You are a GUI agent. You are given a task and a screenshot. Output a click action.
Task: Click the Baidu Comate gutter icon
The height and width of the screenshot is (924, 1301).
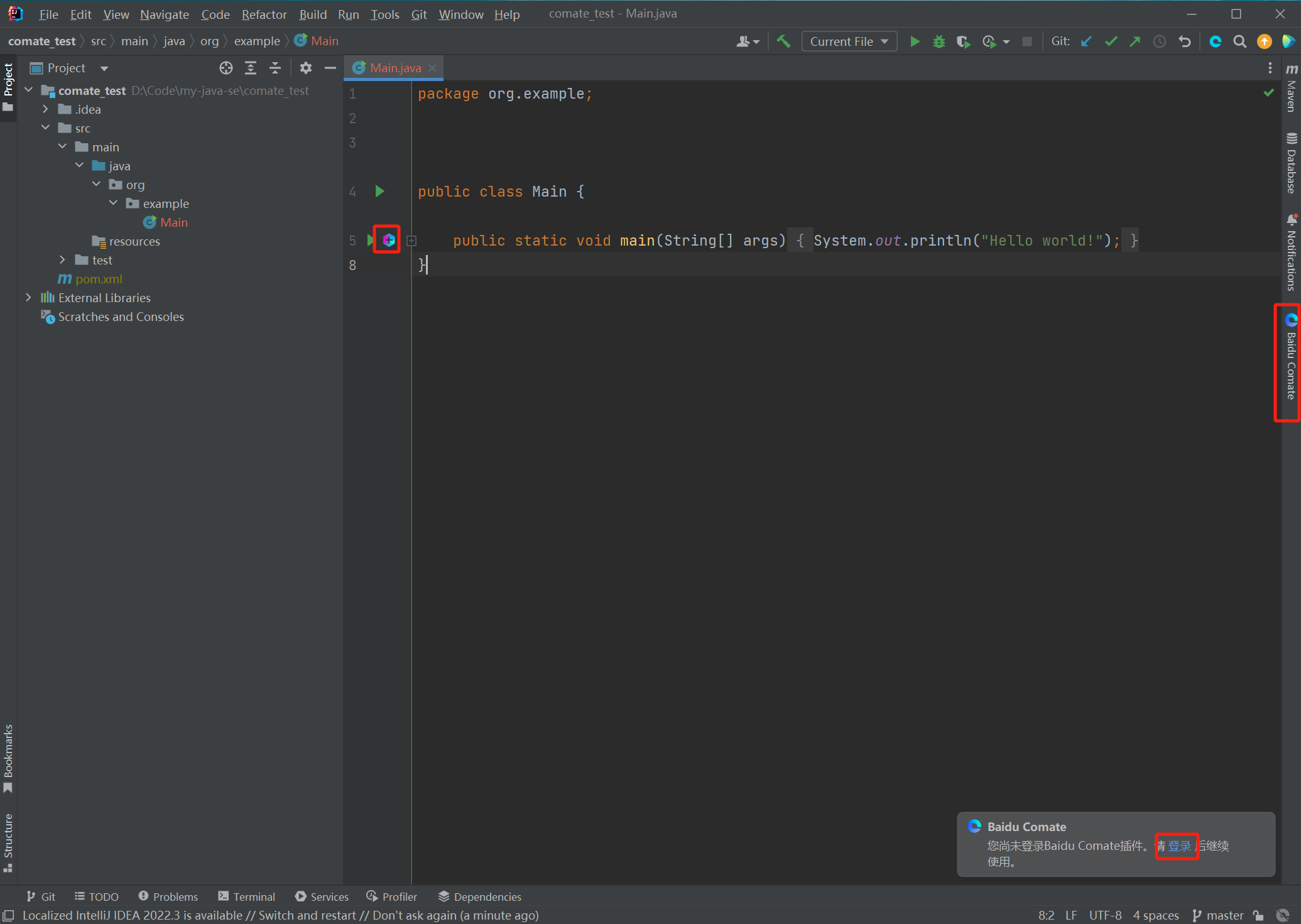tap(388, 240)
